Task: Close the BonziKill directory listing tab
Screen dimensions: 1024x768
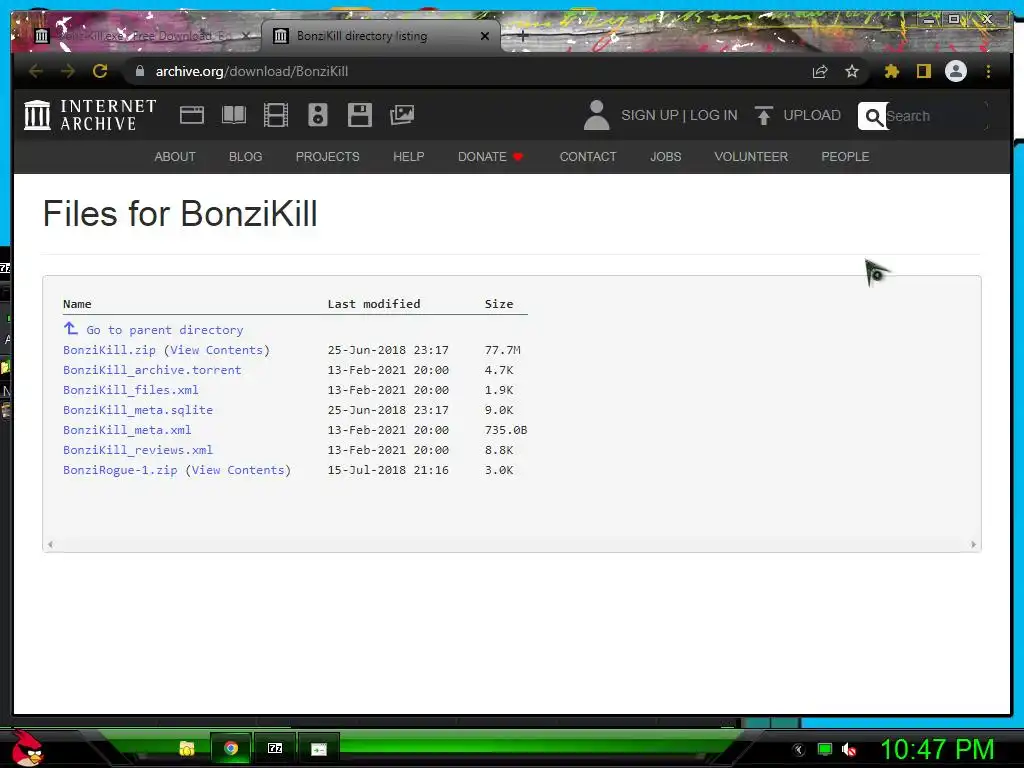Action: [485, 36]
